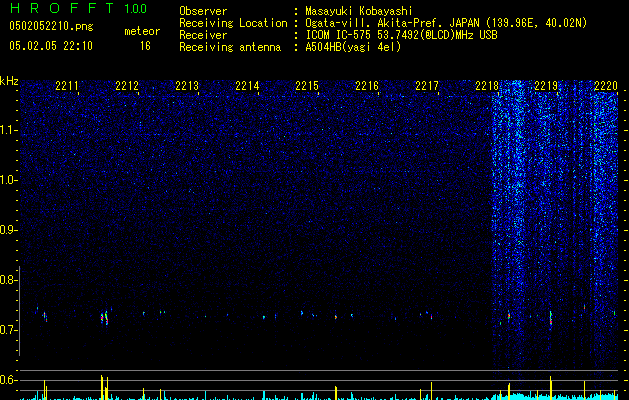Click the noise burst band after 2218

[x=519, y=225]
